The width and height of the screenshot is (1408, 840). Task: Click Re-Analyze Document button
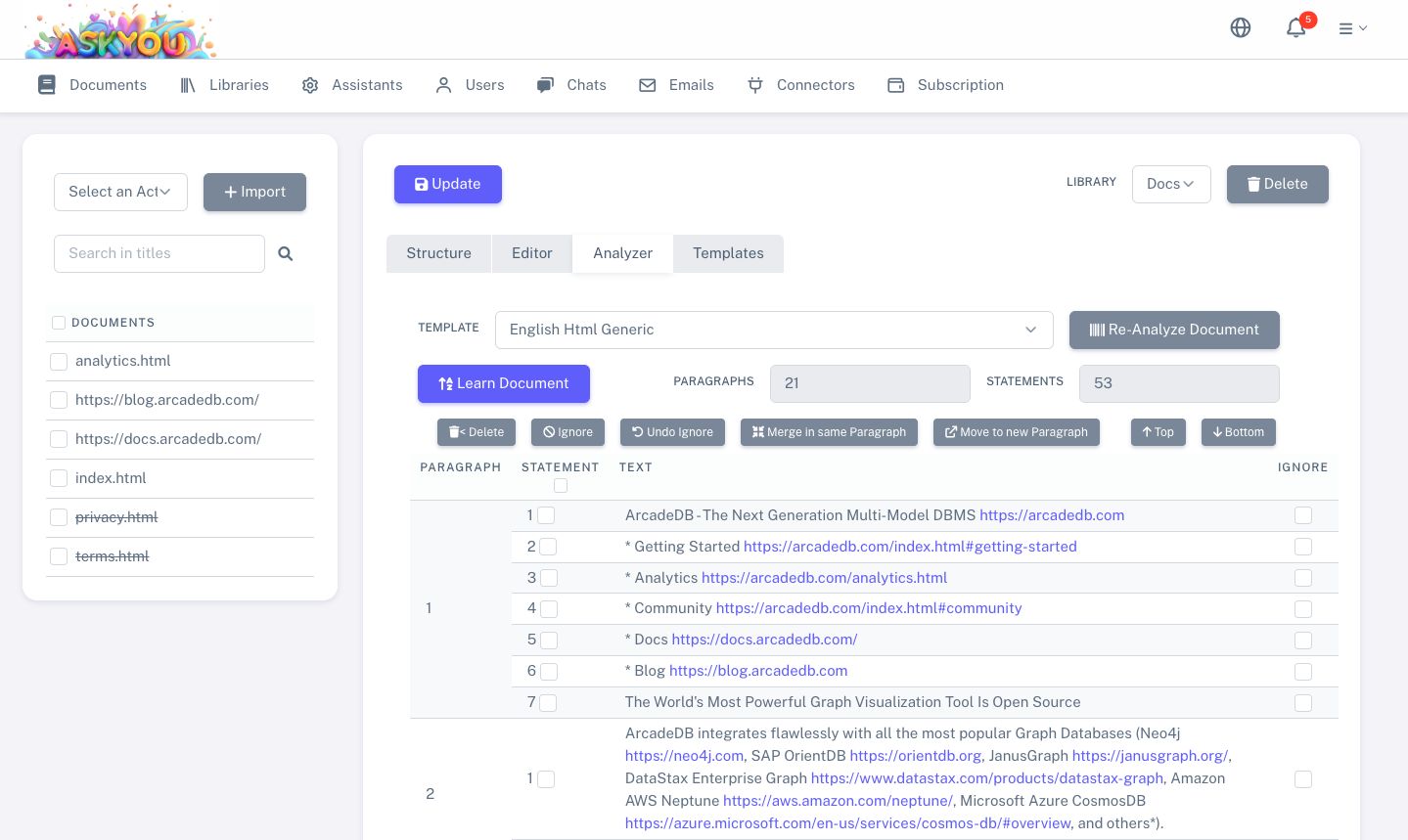[x=1174, y=330]
